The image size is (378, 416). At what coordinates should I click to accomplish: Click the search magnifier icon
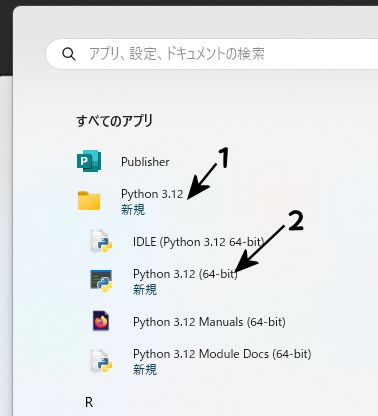coord(69,54)
